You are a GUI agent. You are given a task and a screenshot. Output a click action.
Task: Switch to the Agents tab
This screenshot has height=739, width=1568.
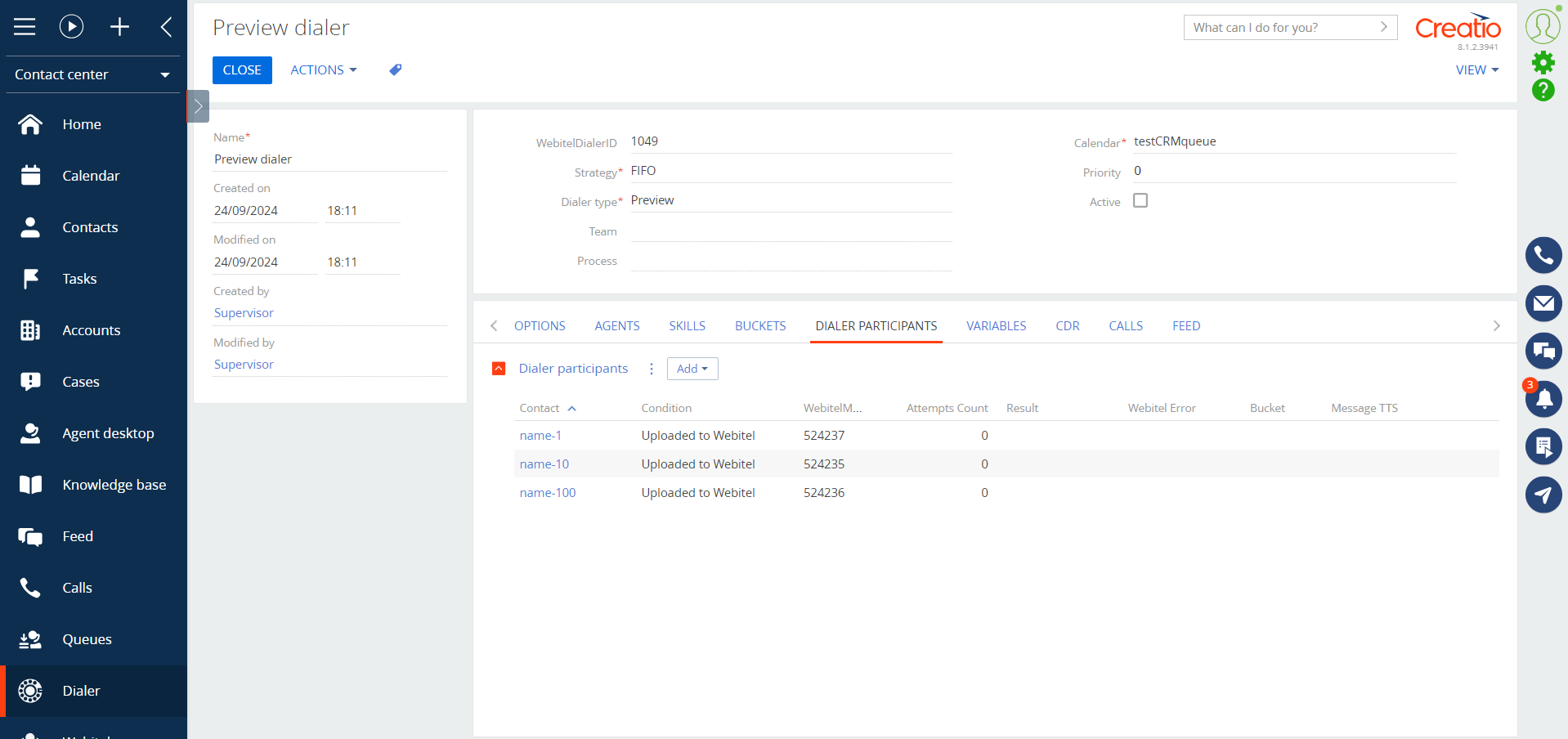pyautogui.click(x=617, y=326)
